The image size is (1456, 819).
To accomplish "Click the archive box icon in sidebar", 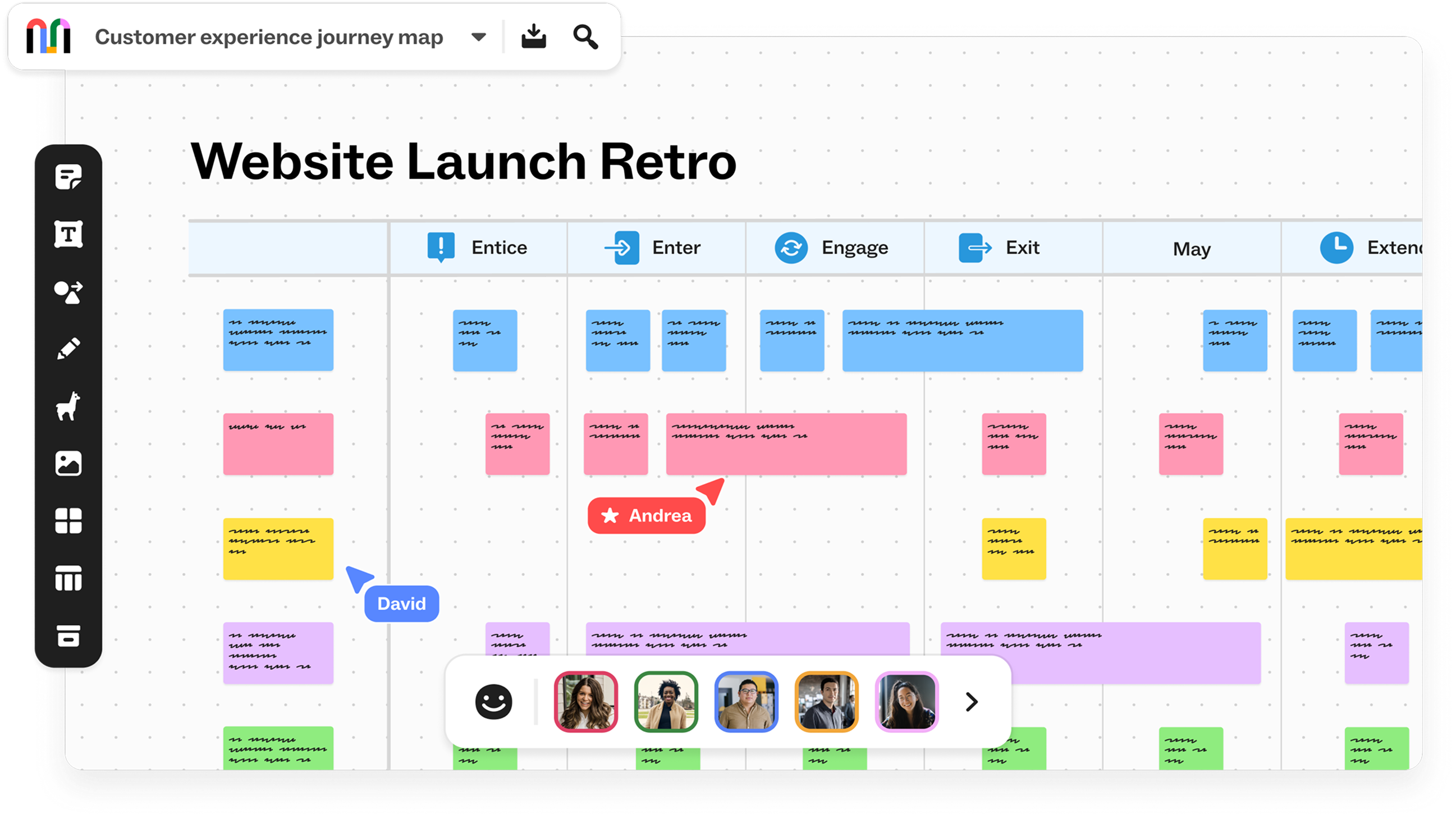I will pyautogui.click(x=68, y=635).
